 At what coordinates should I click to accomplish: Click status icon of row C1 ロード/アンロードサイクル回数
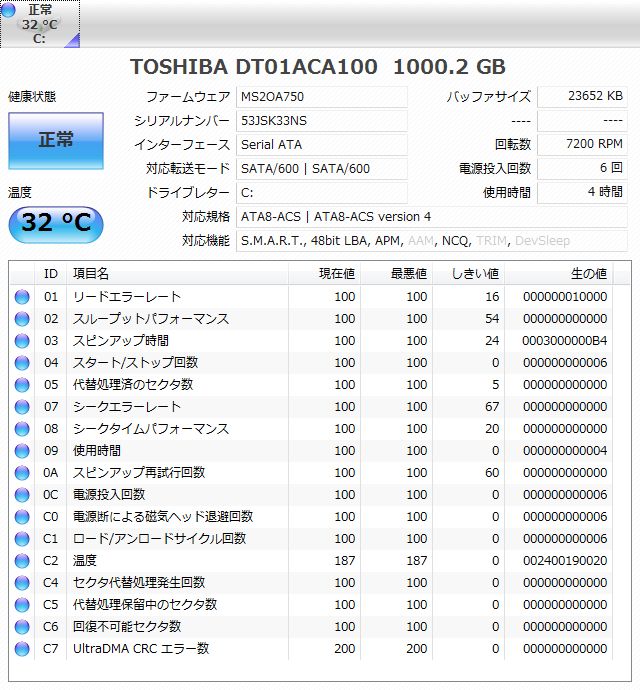coord(22,539)
